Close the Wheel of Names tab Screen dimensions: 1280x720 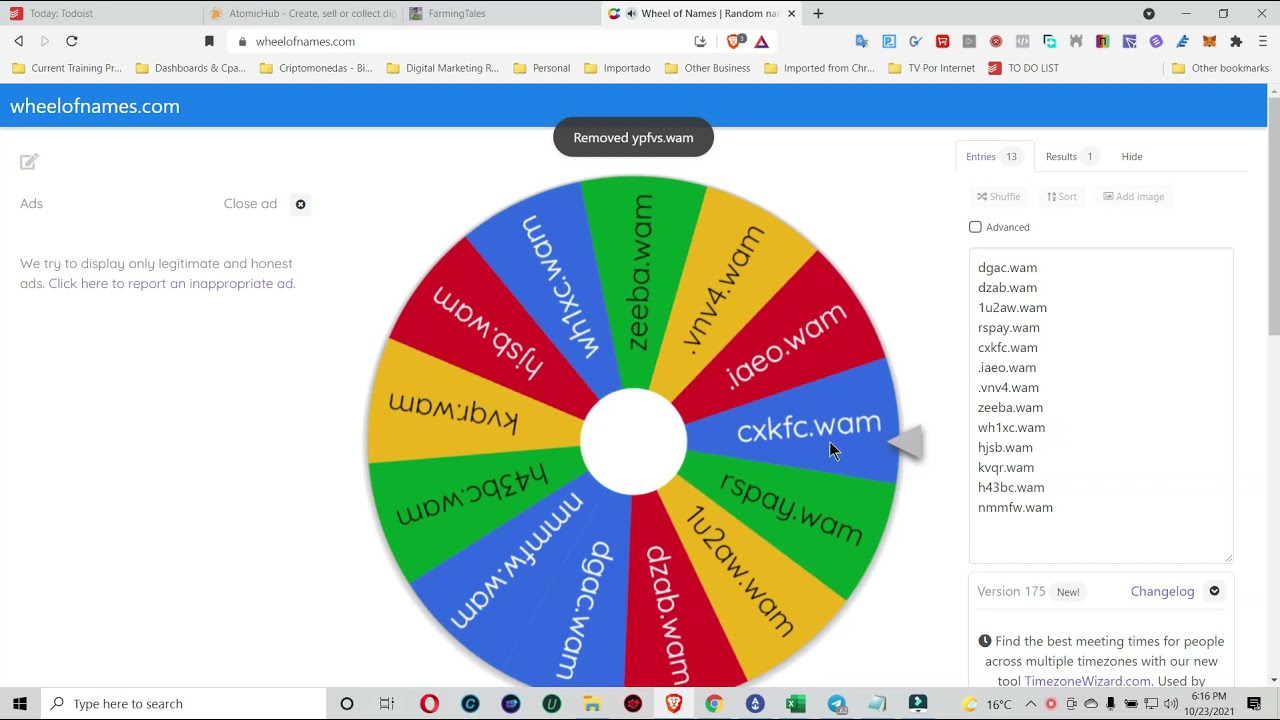point(792,13)
